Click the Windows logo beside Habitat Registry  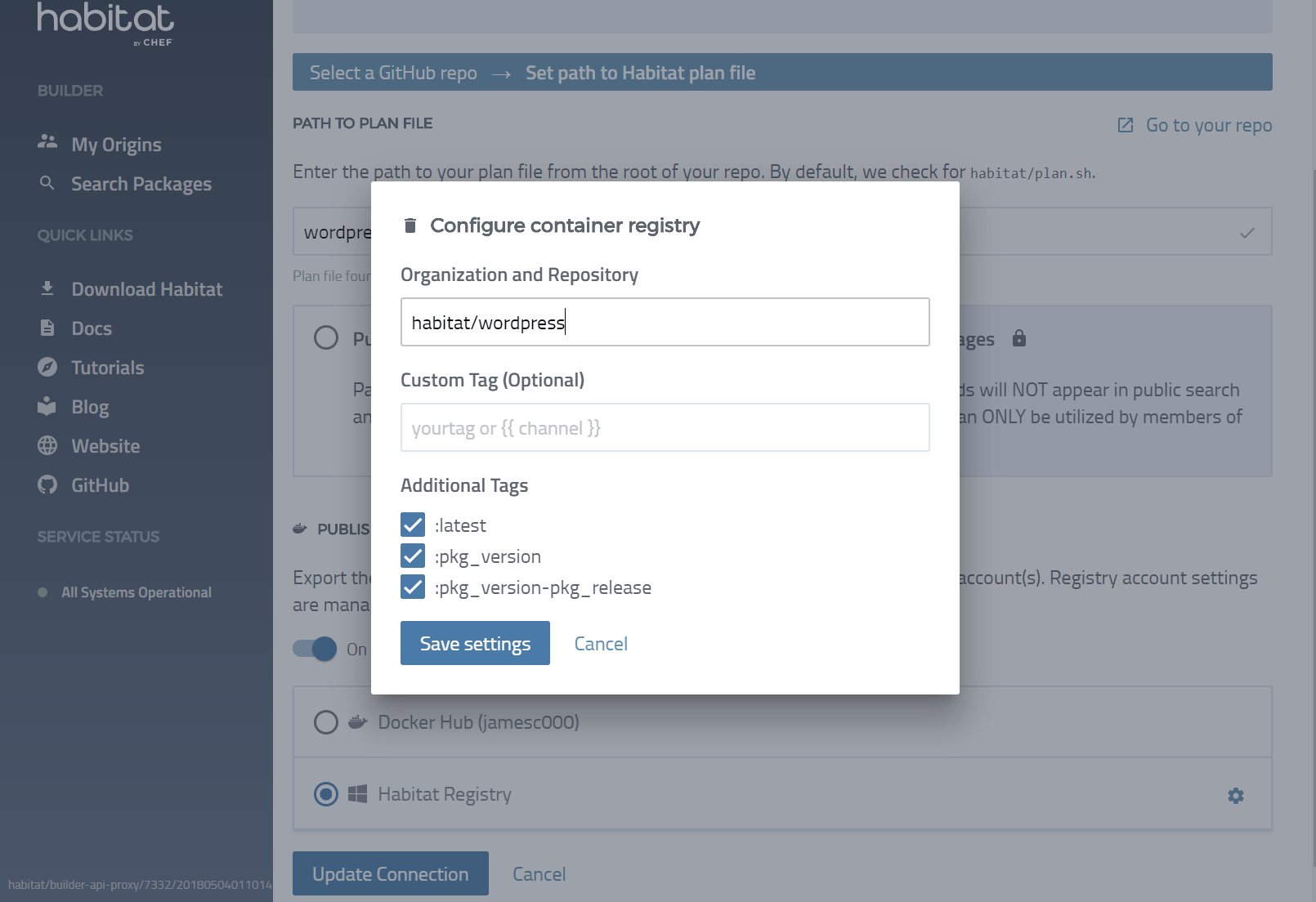(356, 793)
